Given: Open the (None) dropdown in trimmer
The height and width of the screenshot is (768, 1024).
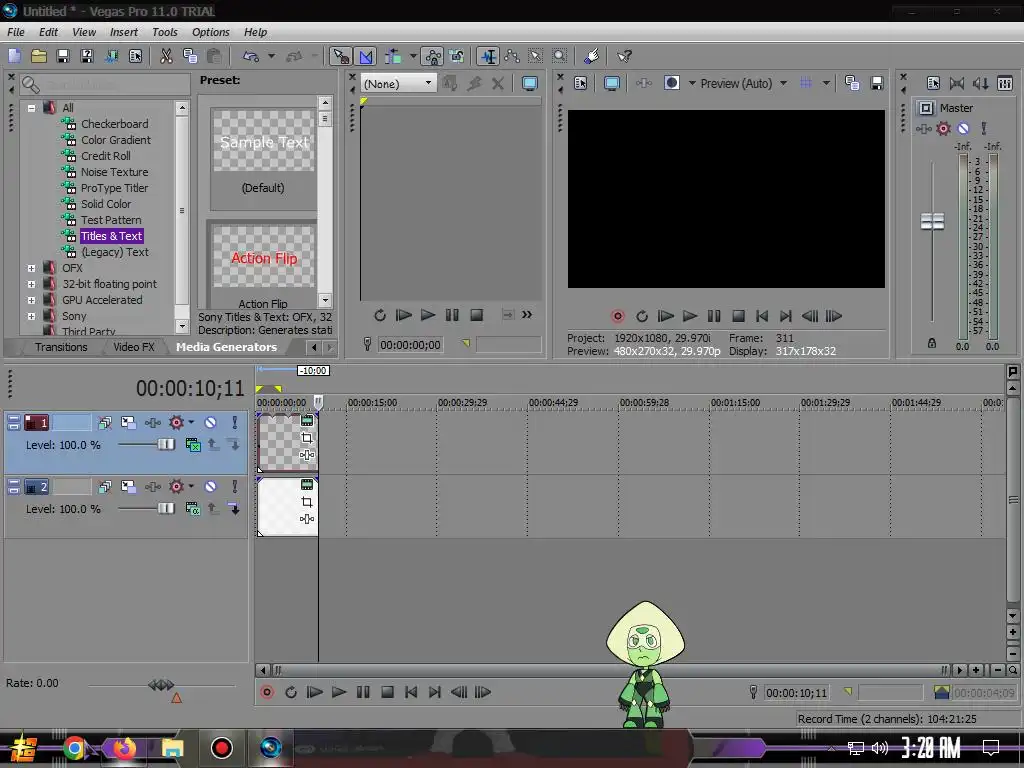Looking at the screenshot, I should click(398, 84).
